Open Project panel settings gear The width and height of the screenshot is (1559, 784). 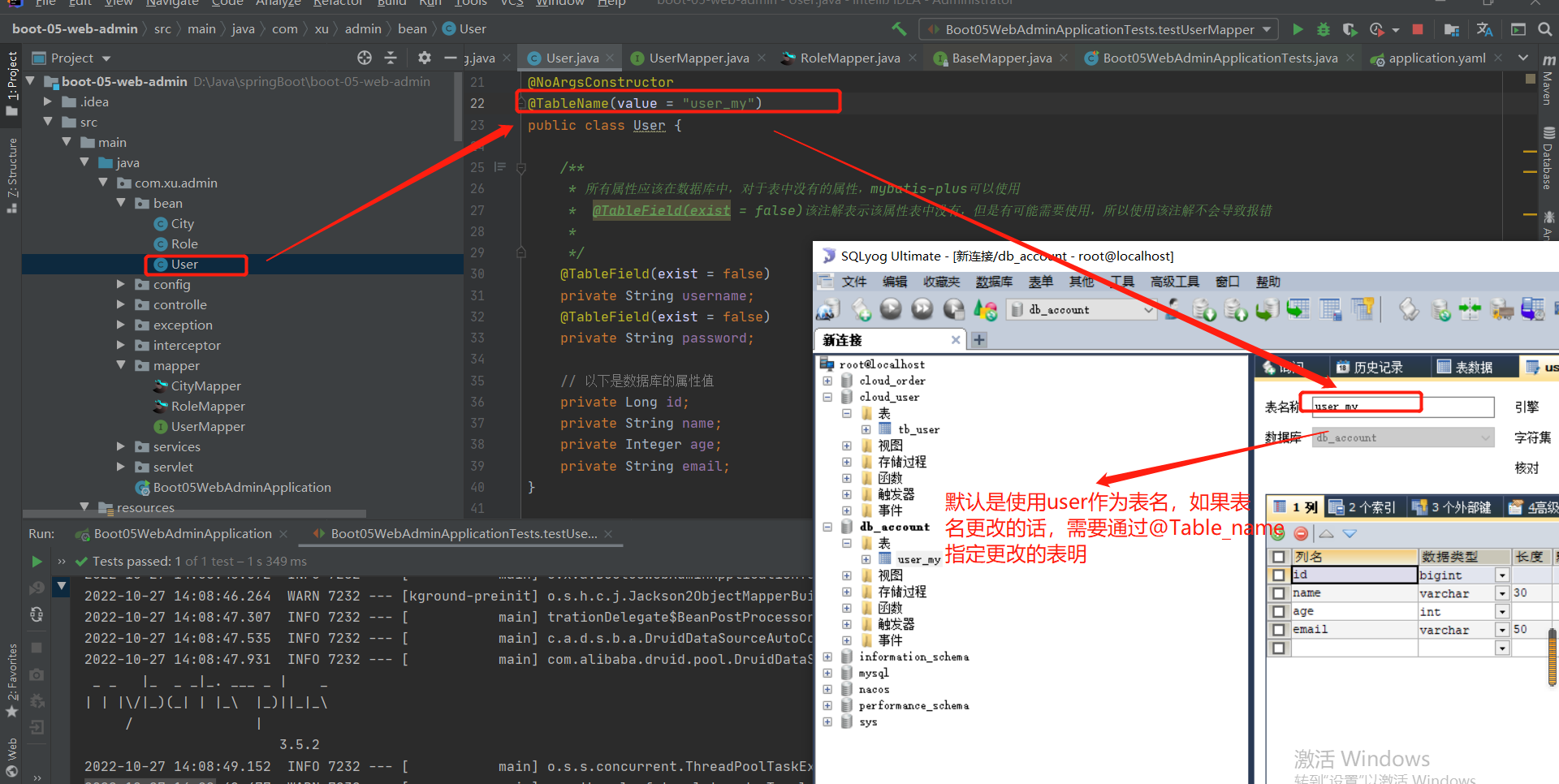point(424,58)
